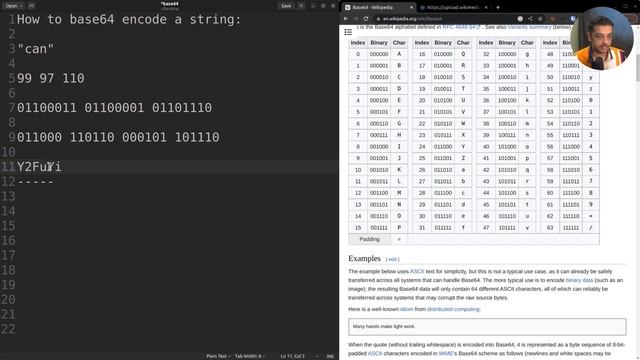Click "01101110" on line 7
This screenshot has height=360, width=640.
(x=182, y=108)
